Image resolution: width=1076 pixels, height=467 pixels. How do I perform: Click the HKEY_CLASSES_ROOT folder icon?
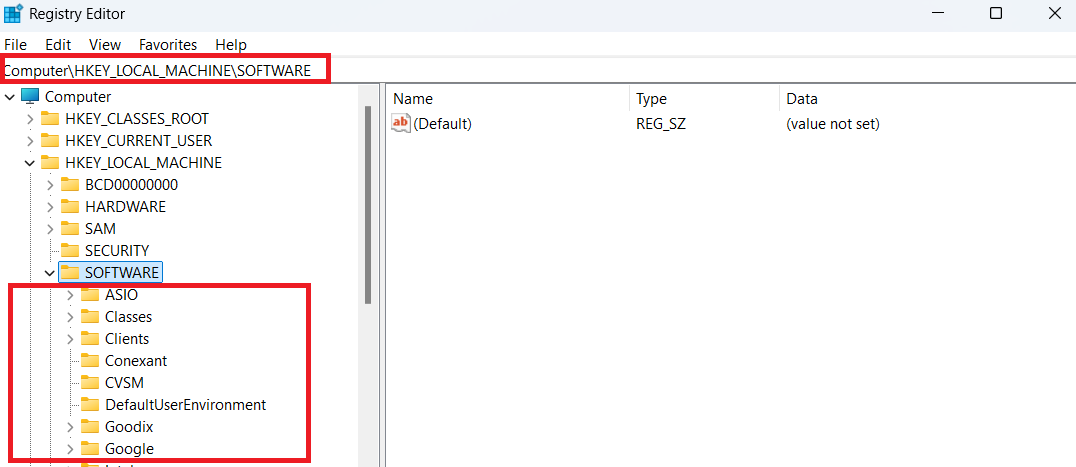point(50,119)
